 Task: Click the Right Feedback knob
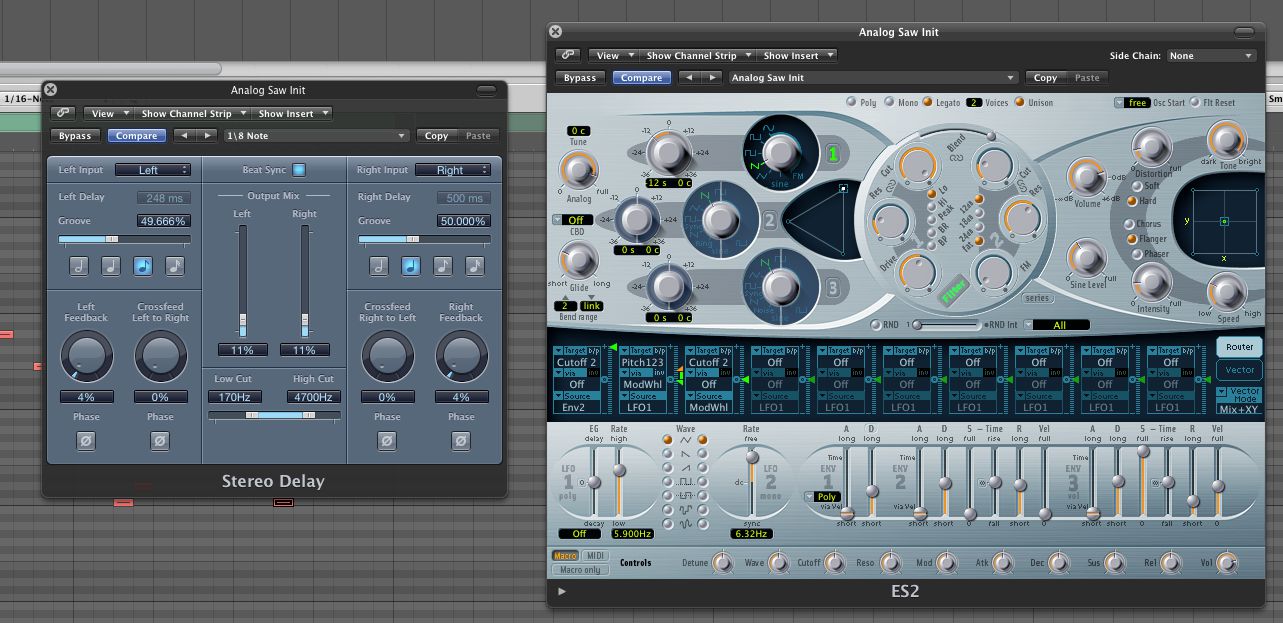[461, 357]
